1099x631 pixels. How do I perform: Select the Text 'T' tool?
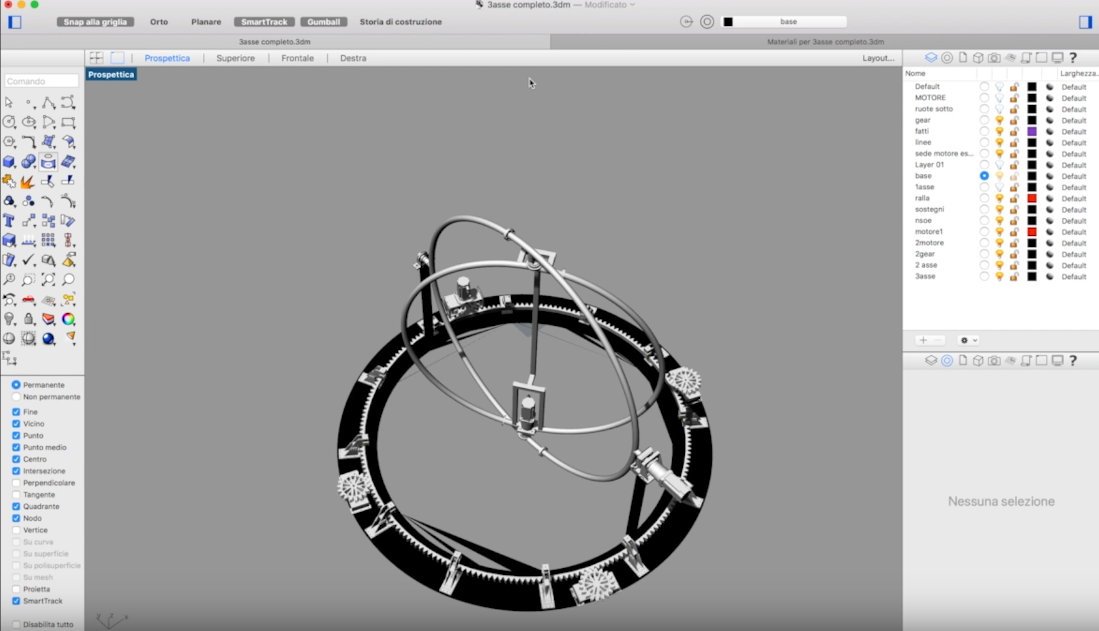point(9,221)
